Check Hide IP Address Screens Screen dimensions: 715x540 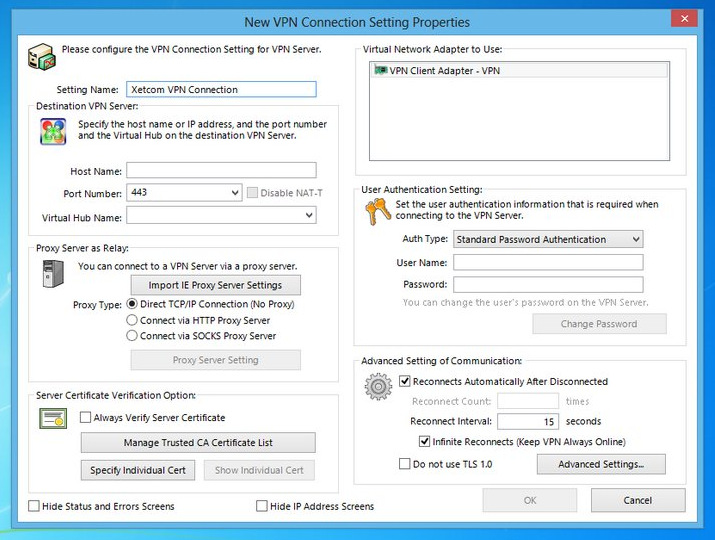point(262,506)
